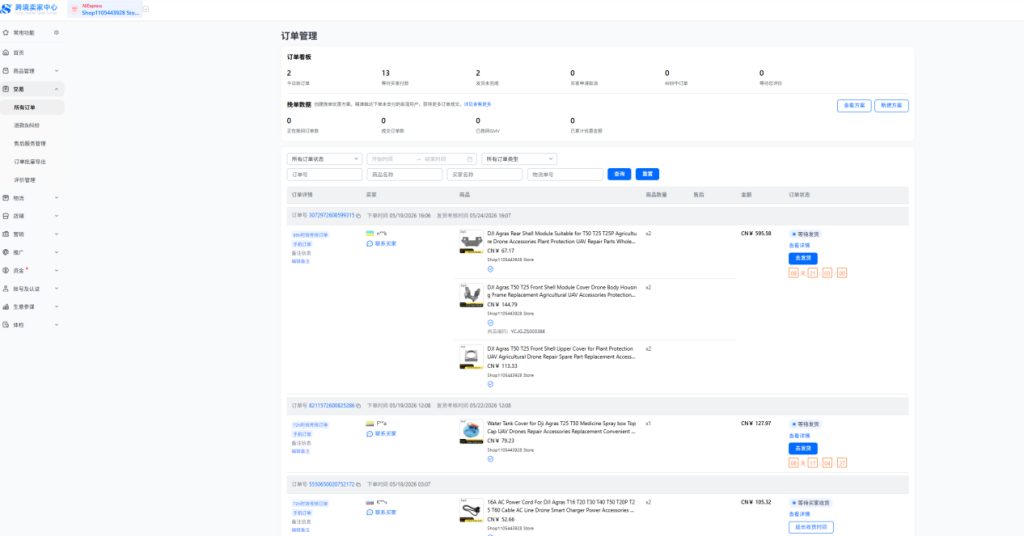Image resolution: width=1024 pixels, height=536 pixels.
Task: Open the settings gear beside 常用功能
Action: pos(56,33)
